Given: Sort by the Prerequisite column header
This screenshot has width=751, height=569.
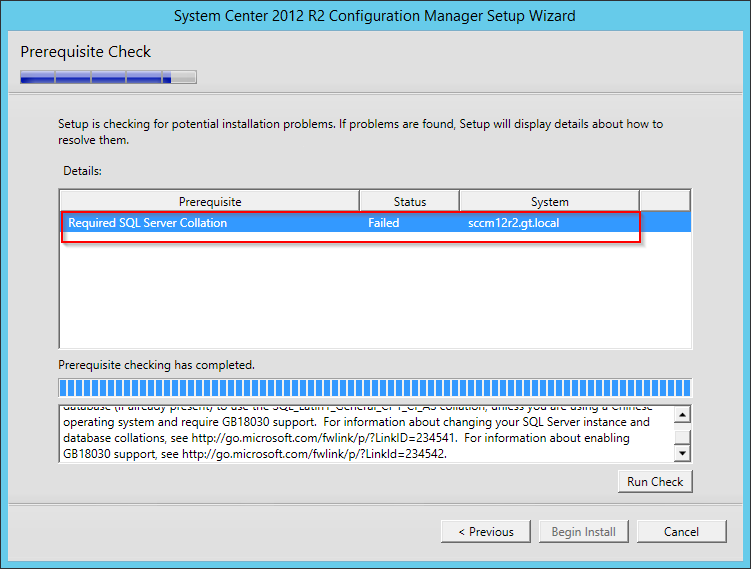Looking at the screenshot, I should point(210,201).
